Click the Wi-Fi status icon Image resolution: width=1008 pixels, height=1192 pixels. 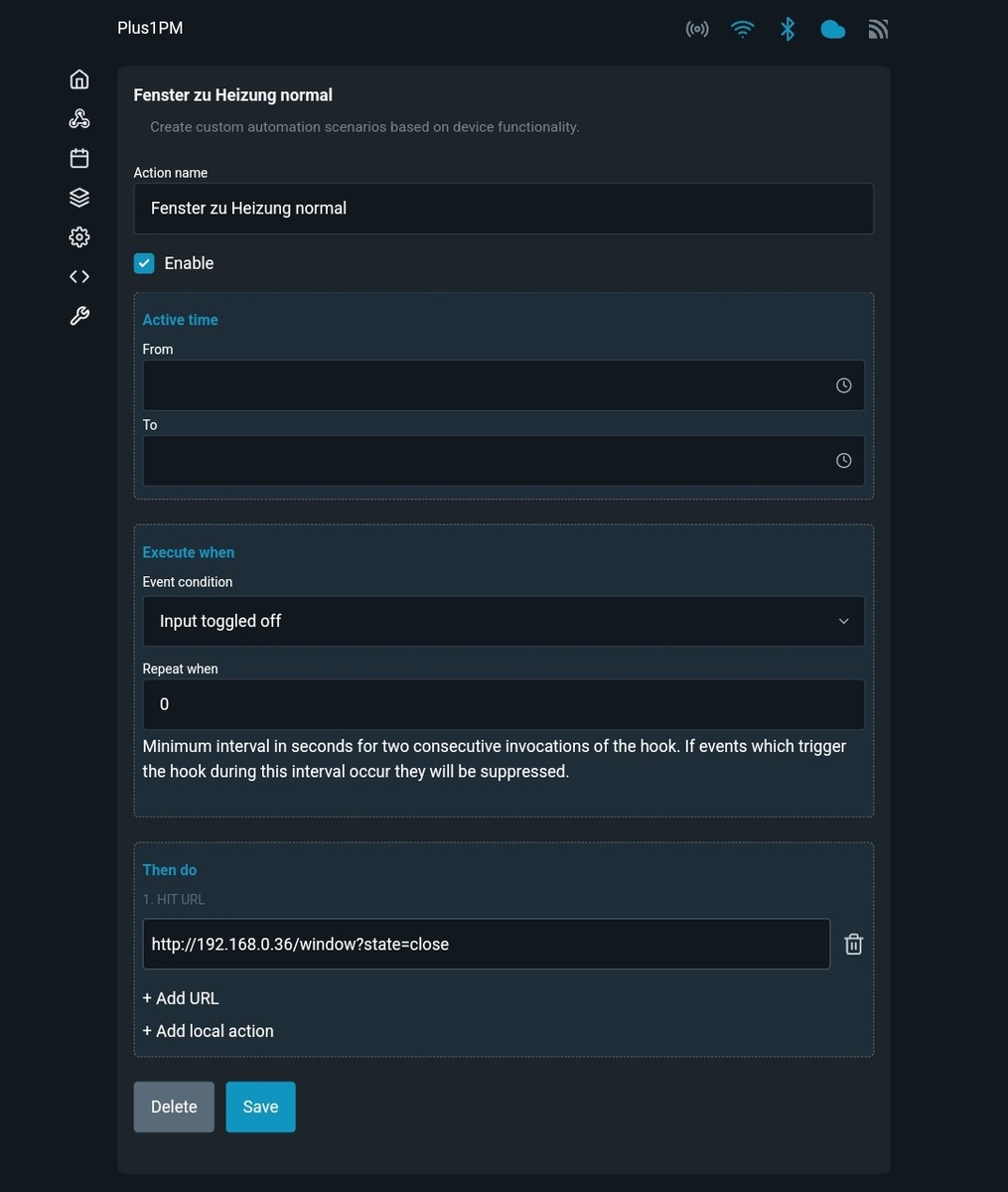click(742, 29)
